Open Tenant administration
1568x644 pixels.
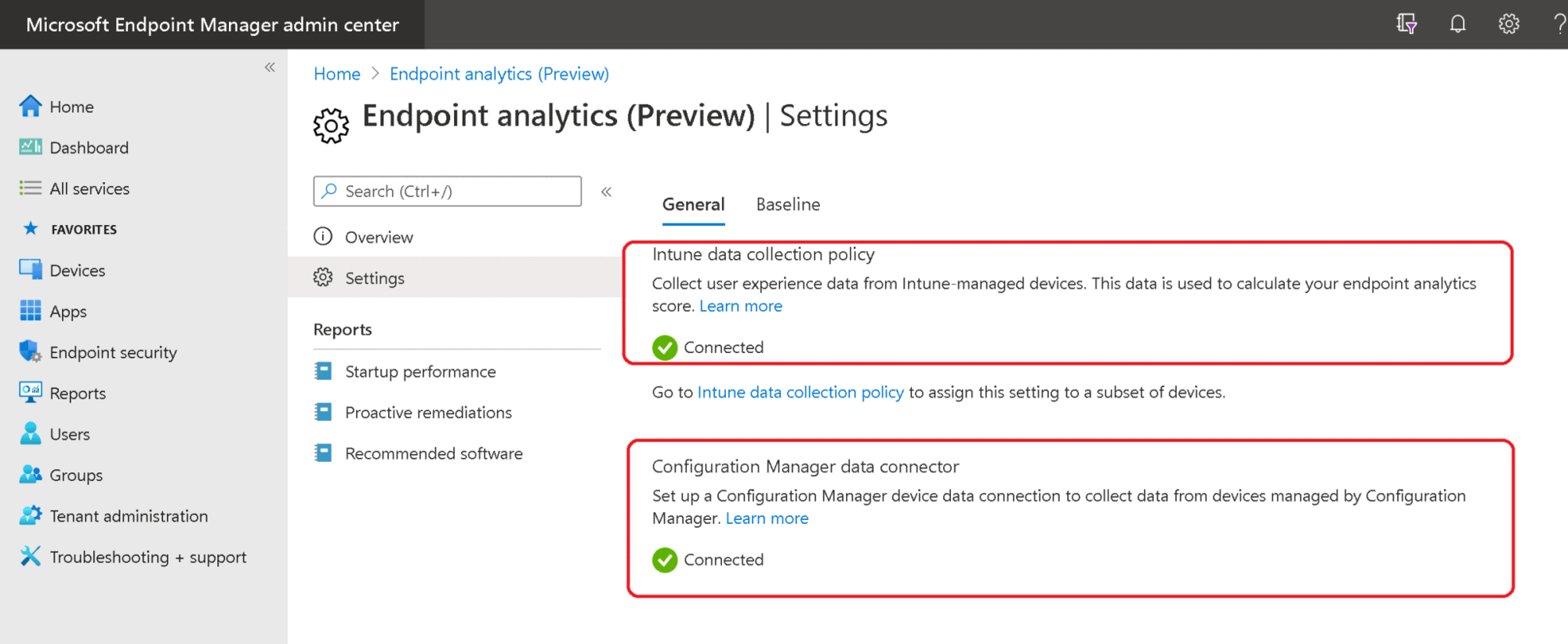[x=129, y=516]
